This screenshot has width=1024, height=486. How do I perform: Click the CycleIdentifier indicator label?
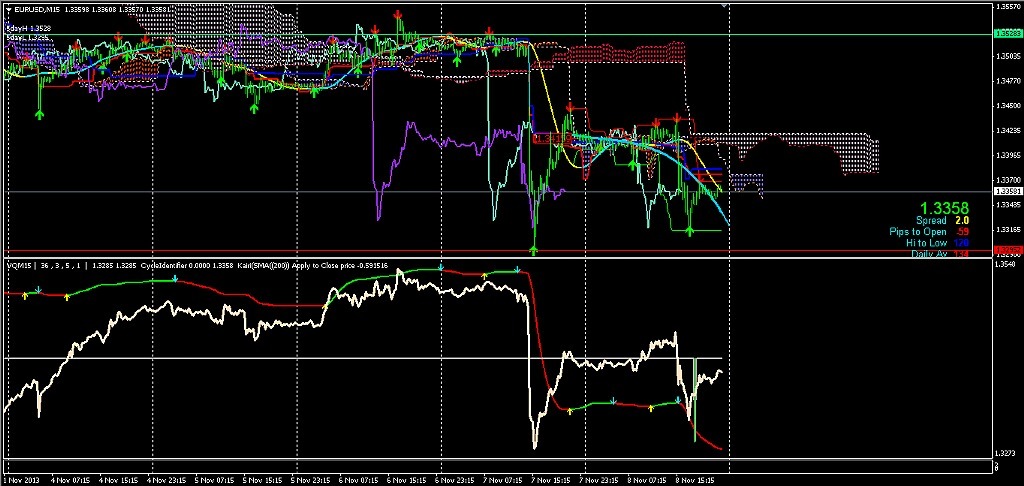click(164, 266)
